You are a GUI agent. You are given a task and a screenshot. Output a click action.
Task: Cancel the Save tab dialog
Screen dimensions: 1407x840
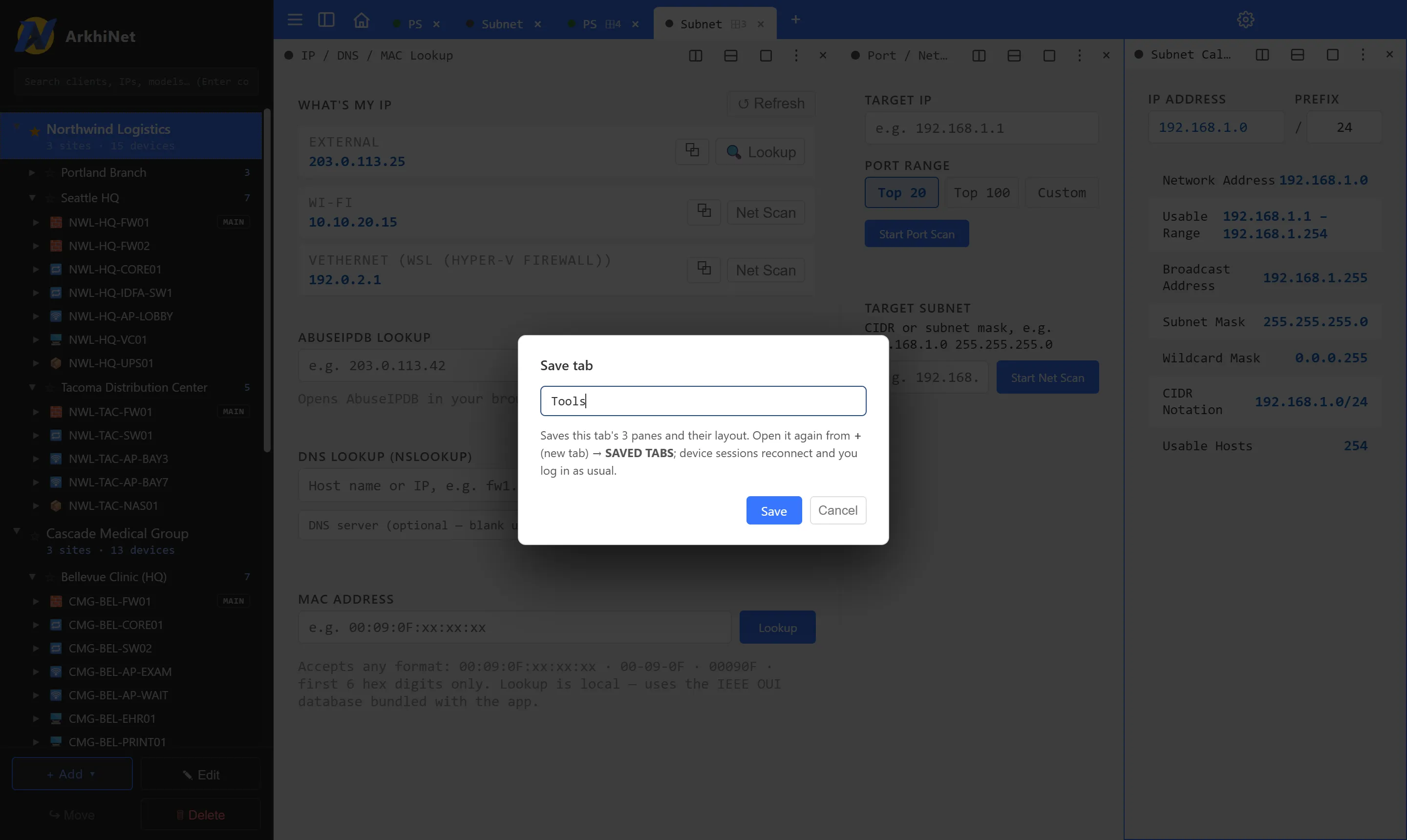click(837, 510)
